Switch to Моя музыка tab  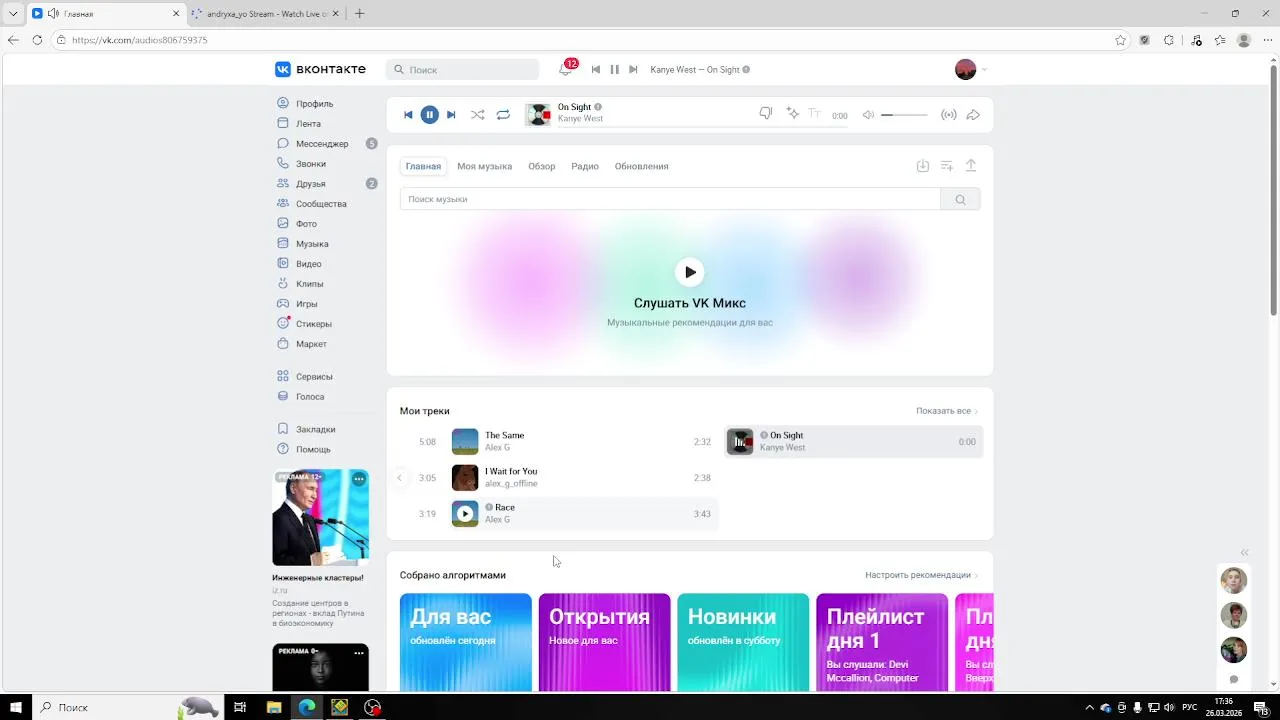[x=484, y=167]
